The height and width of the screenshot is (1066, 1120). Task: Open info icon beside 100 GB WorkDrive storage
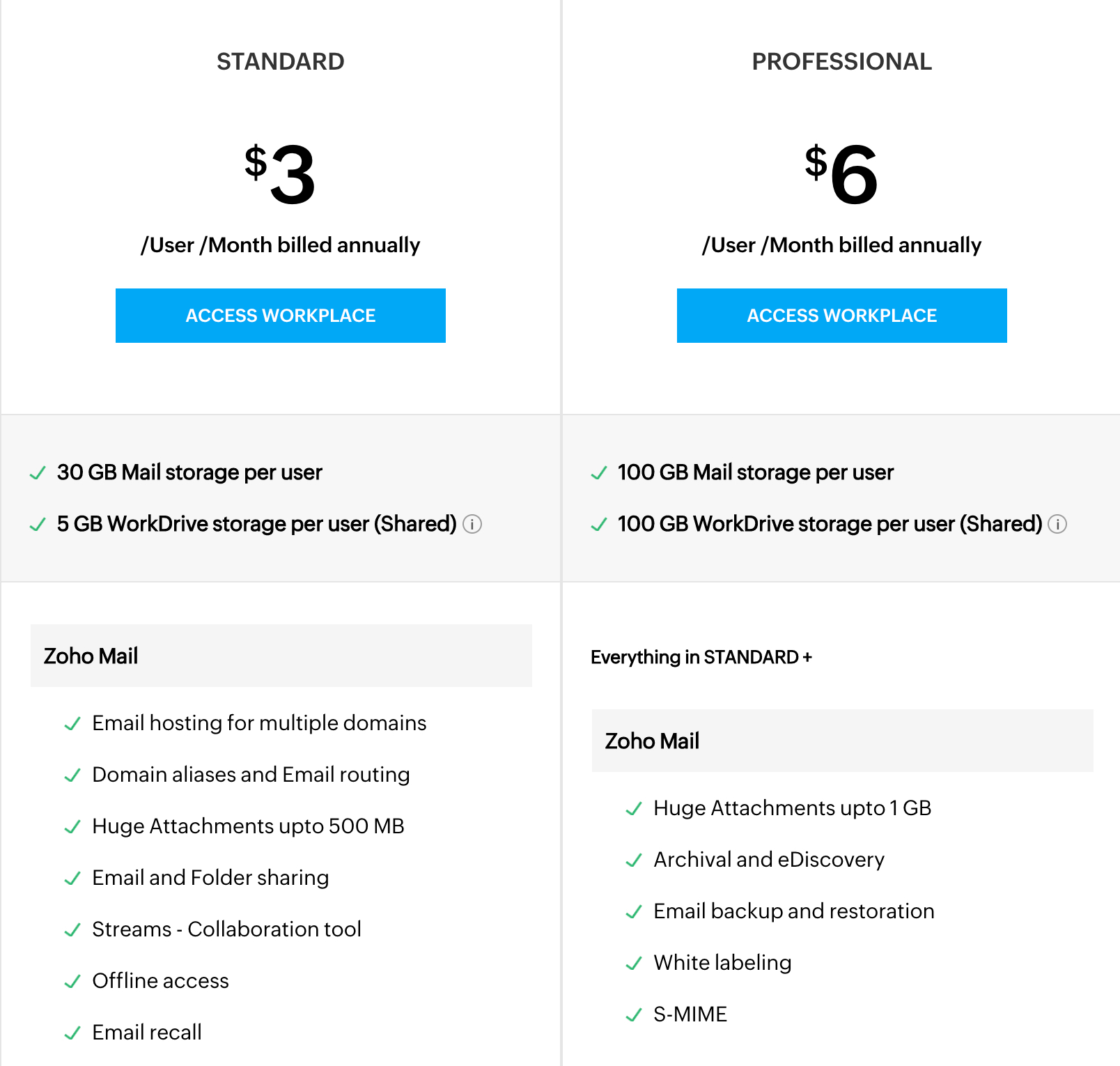point(1057,524)
